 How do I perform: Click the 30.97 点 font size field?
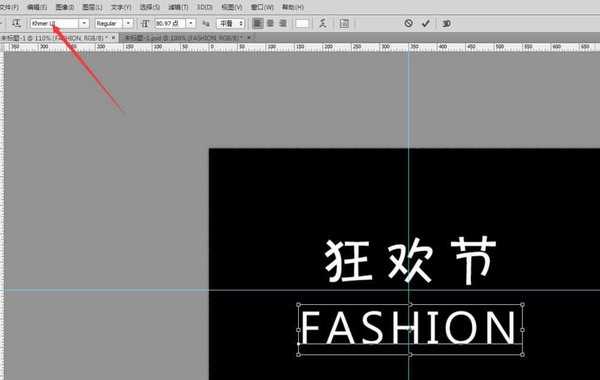[x=170, y=24]
